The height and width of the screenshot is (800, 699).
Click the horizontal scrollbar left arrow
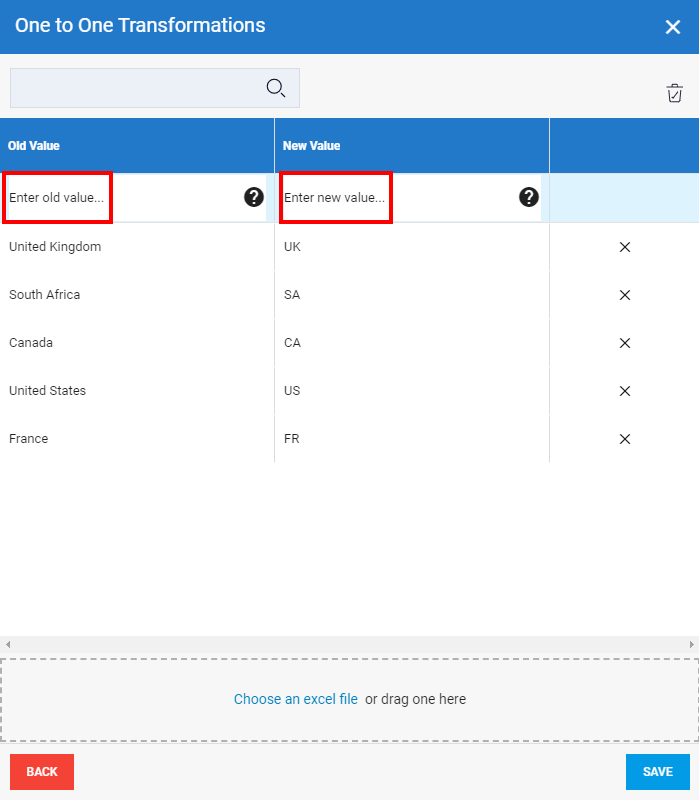pos(7,645)
